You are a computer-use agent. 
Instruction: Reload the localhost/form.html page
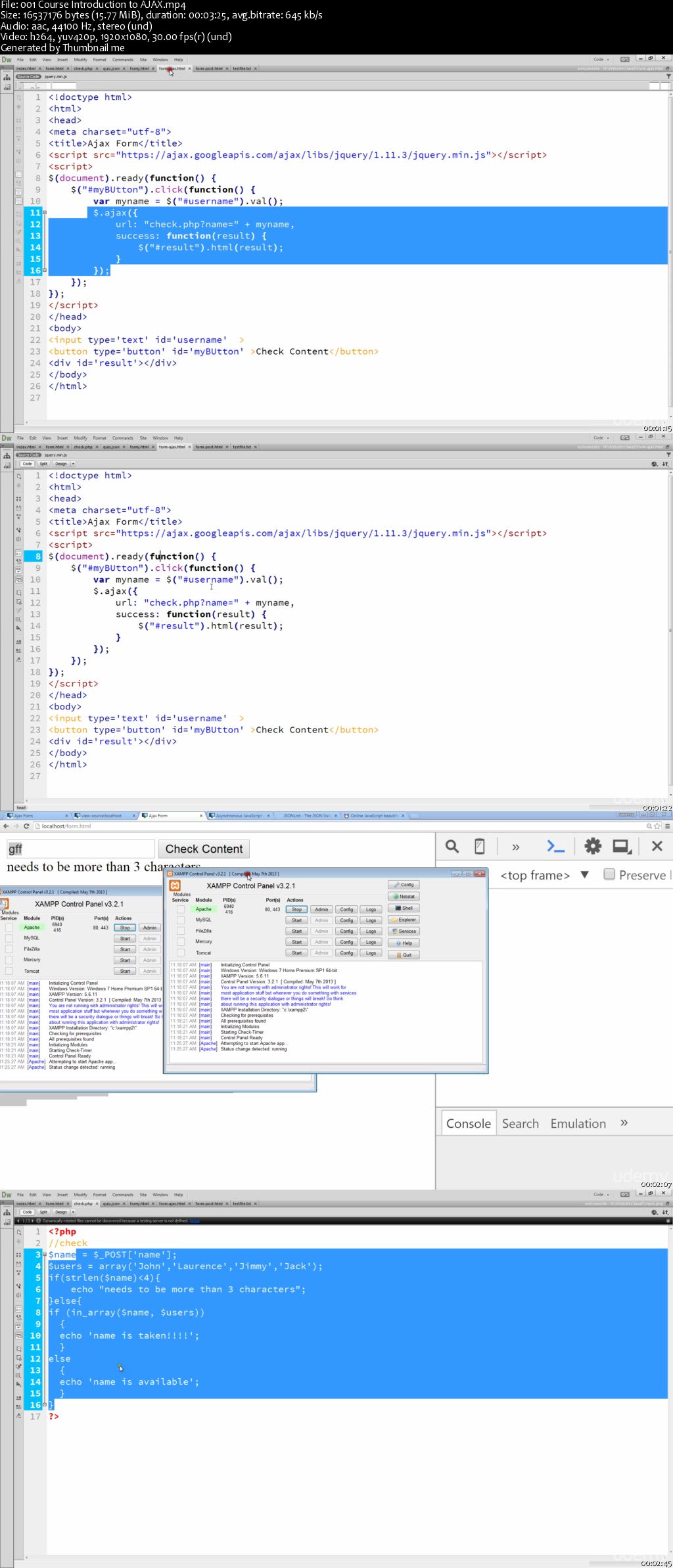click(27, 826)
